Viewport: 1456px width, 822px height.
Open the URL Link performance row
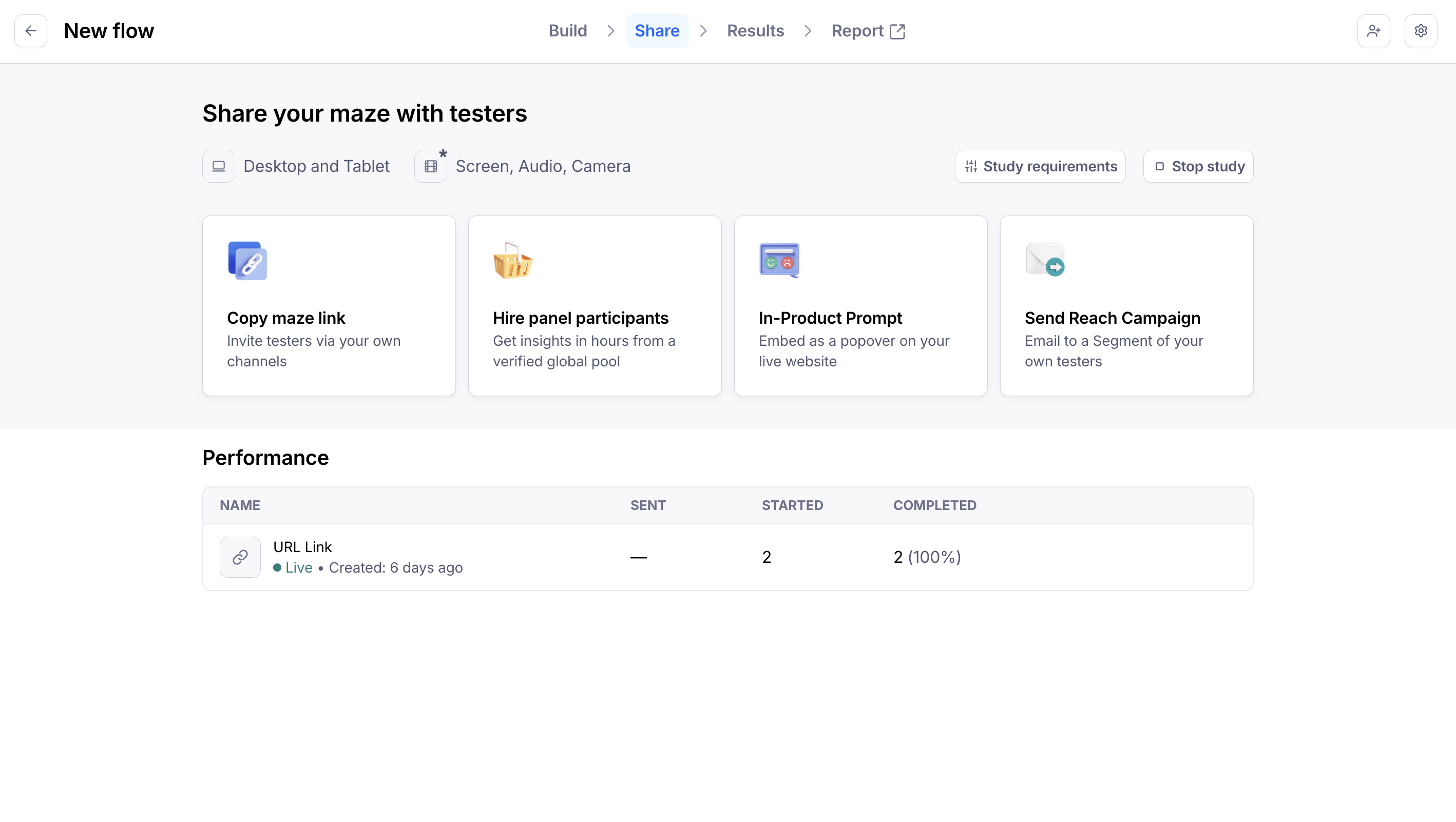coord(727,557)
